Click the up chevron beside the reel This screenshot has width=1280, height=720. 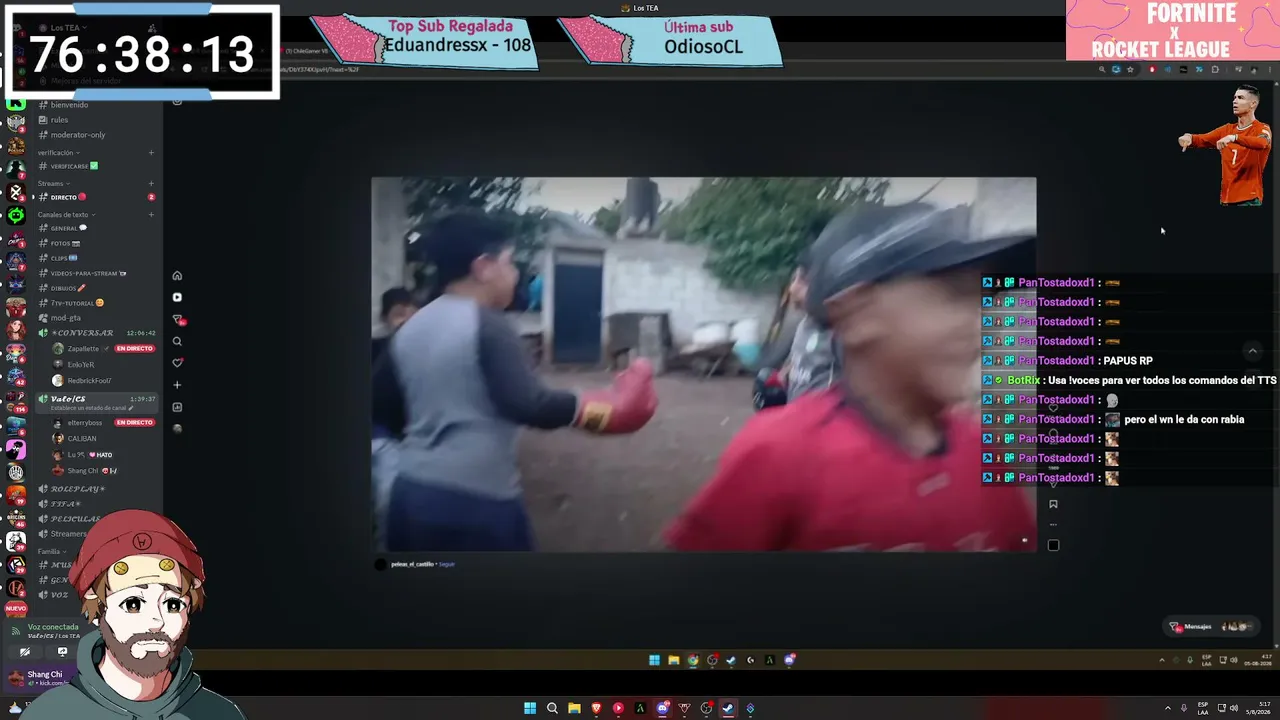[1252, 351]
